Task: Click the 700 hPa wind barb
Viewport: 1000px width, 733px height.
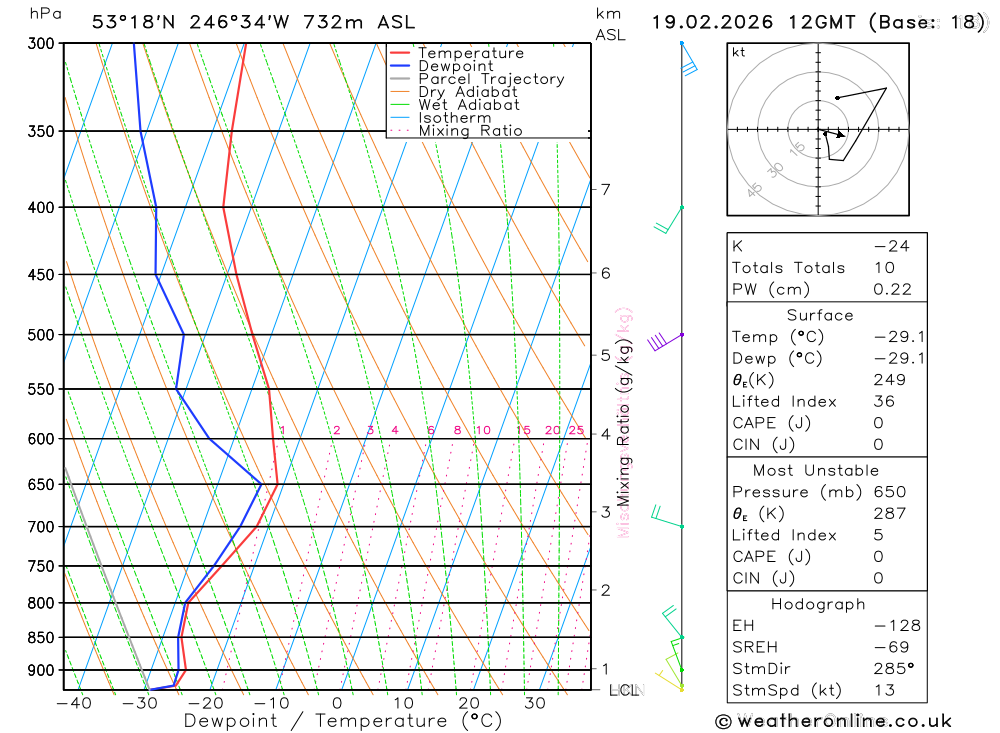Action: [x=667, y=517]
